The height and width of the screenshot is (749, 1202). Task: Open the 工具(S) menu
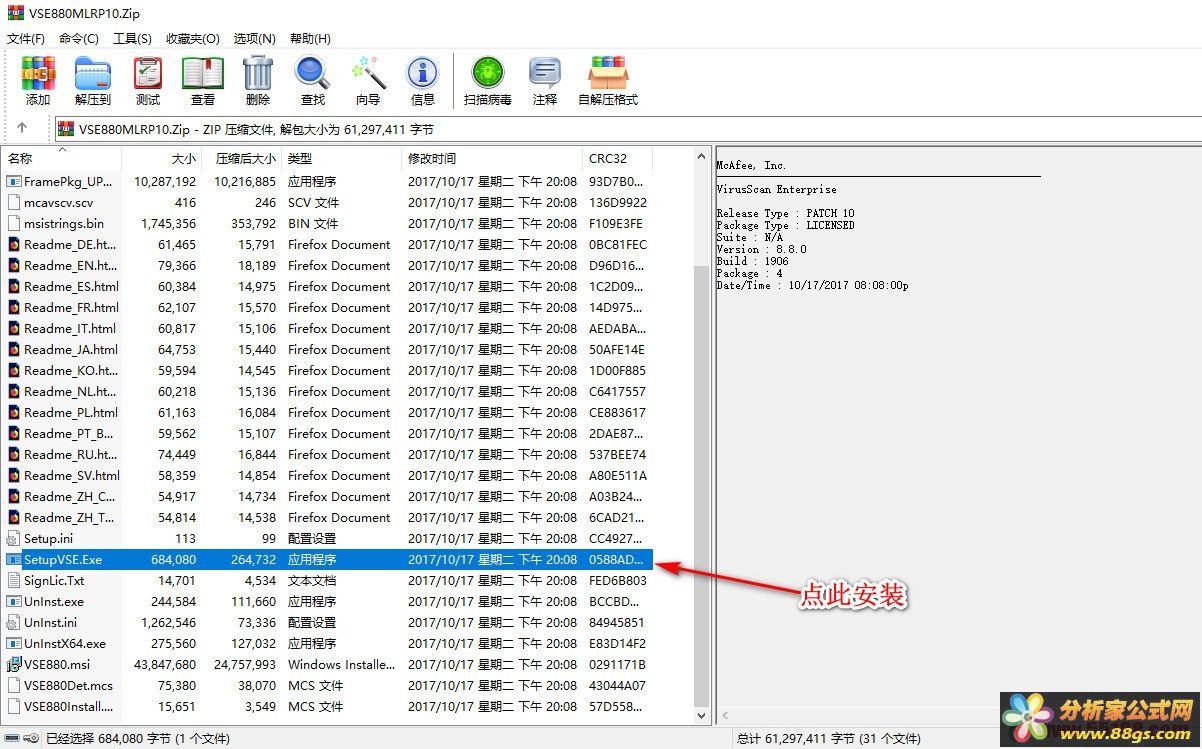pos(132,38)
